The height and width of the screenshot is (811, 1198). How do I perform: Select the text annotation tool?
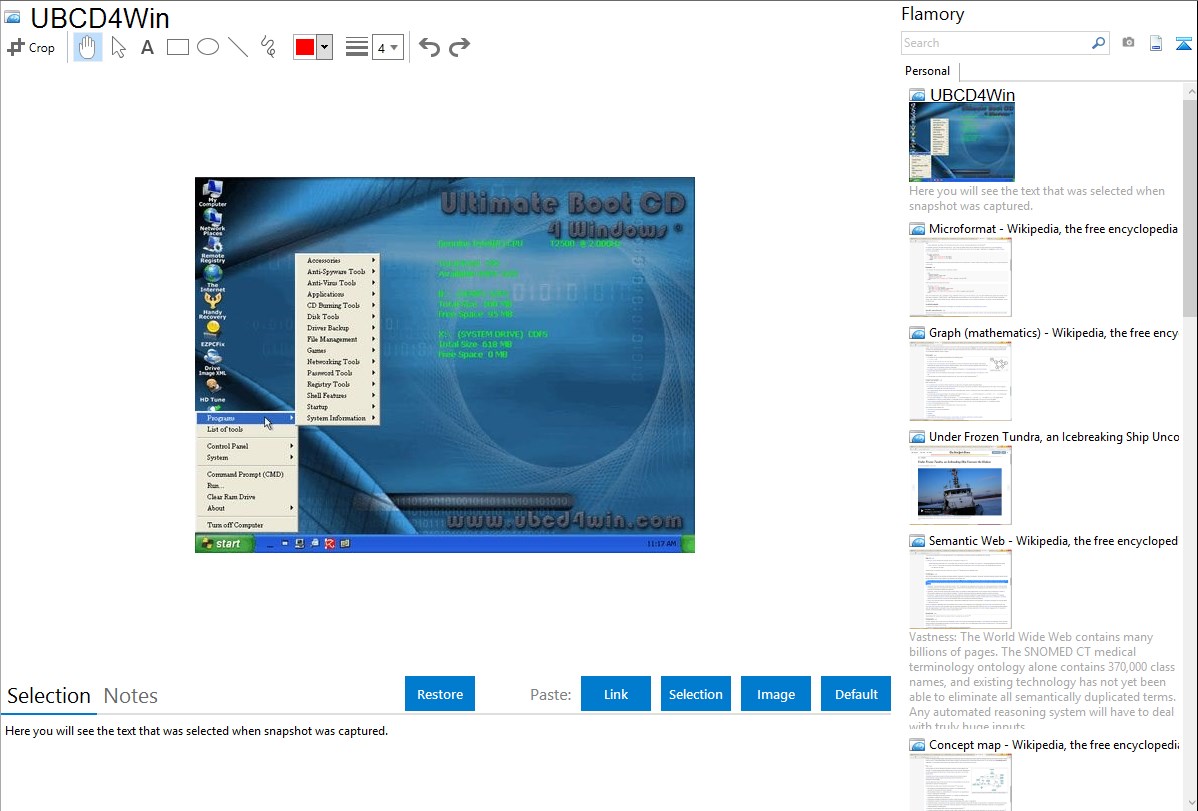(147, 47)
